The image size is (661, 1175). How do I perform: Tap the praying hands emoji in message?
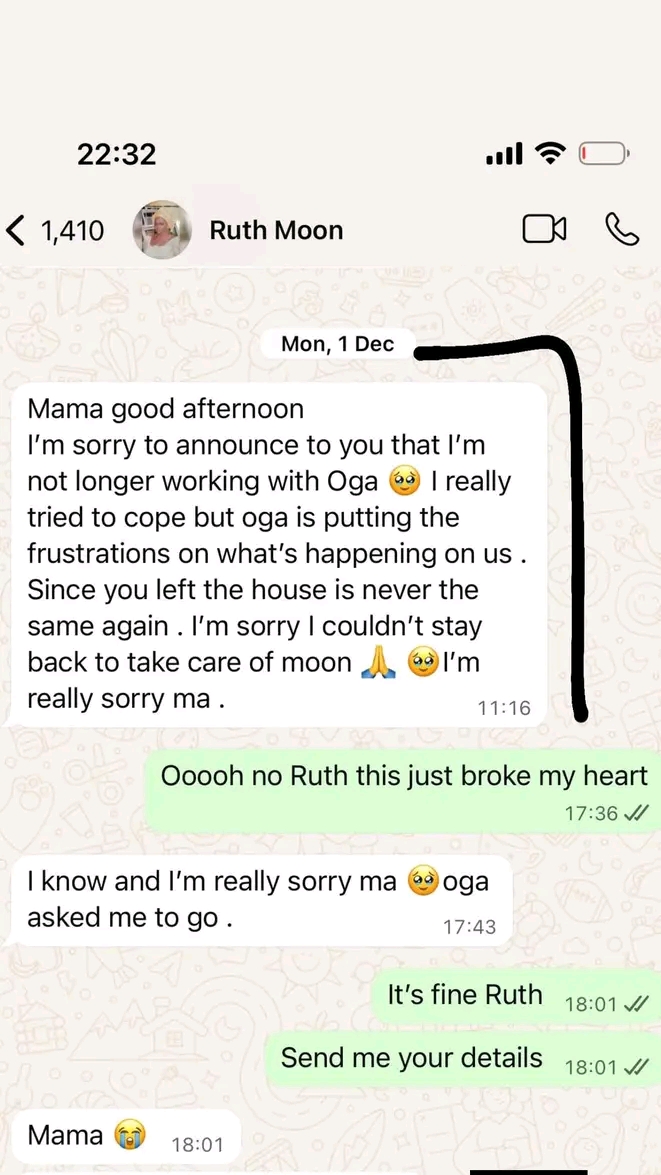[378, 664]
